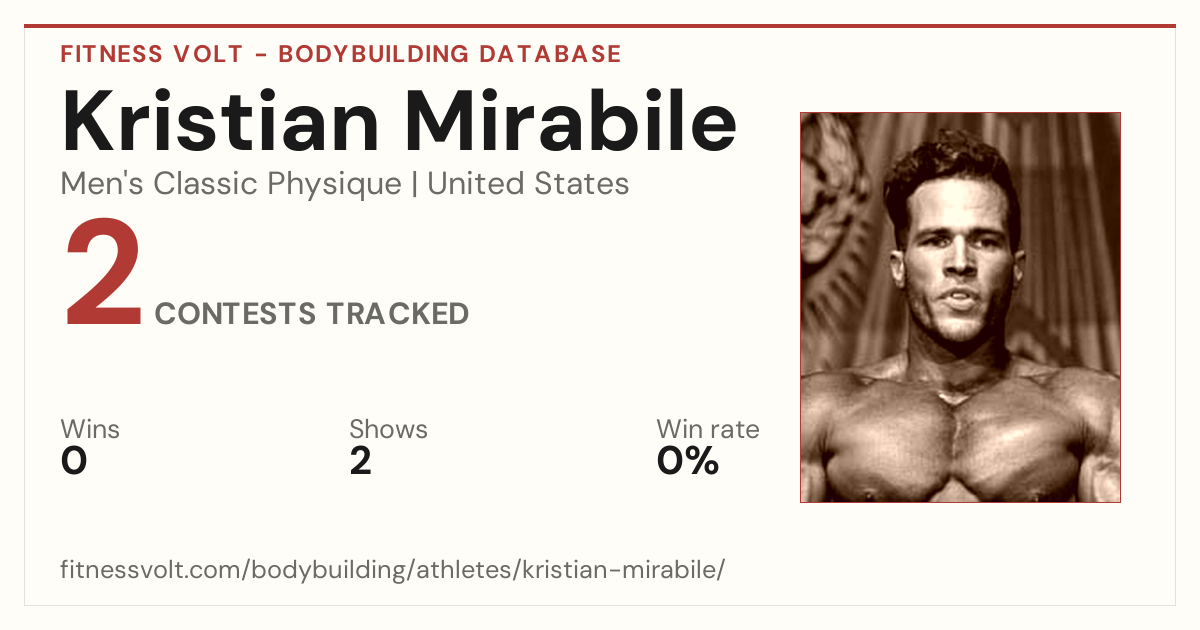
Task: Click the United States country label
Action: click(x=528, y=184)
